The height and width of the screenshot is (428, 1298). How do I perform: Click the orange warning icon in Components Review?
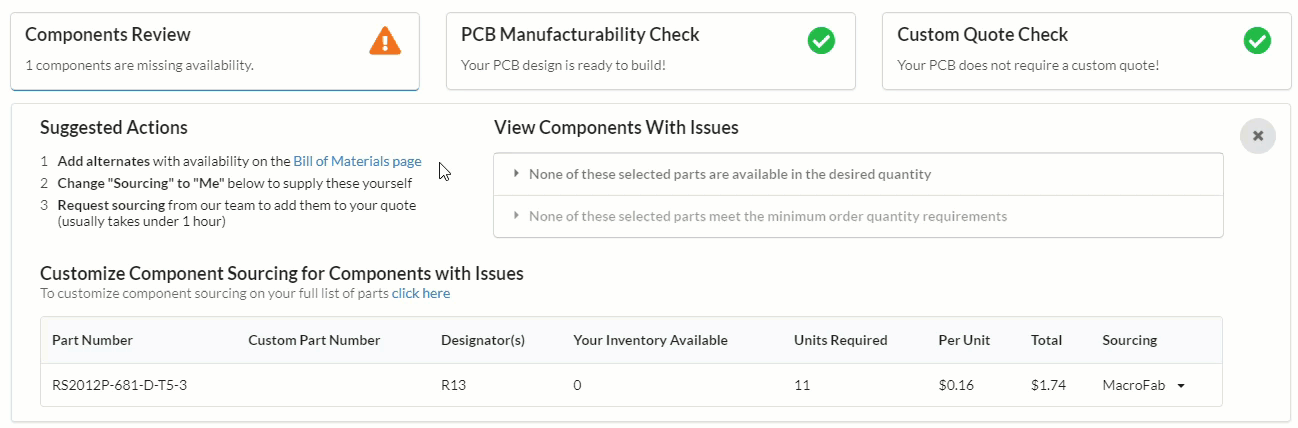[x=385, y=41]
